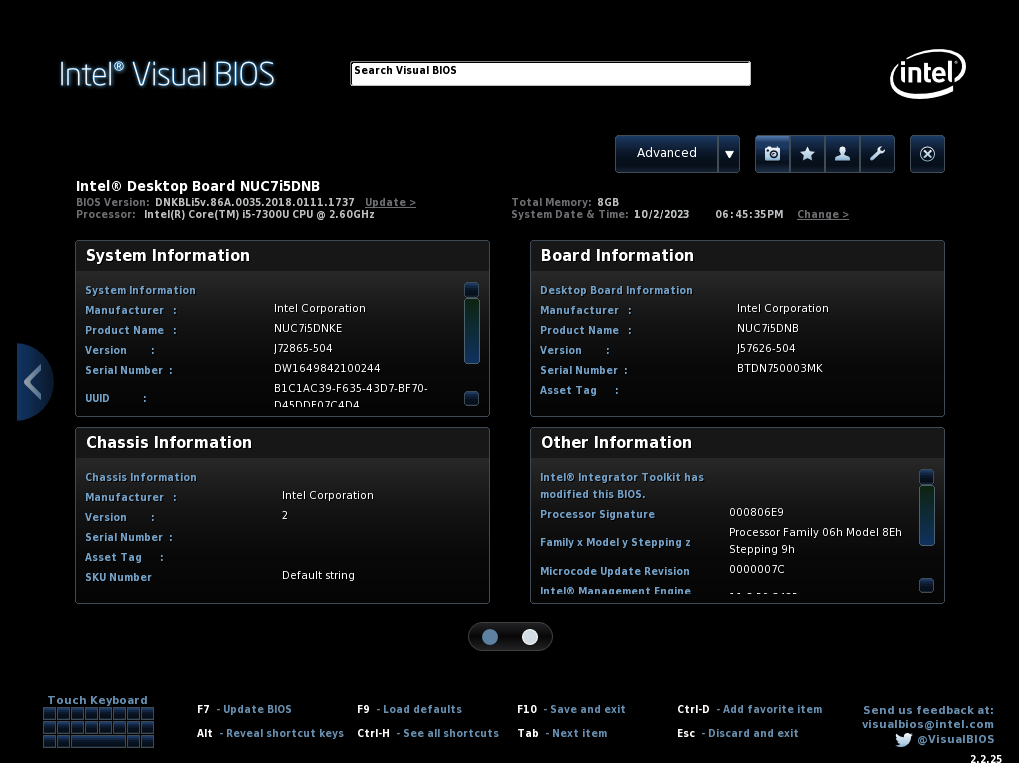Open the Touch Keyboard icon

[x=98, y=727]
